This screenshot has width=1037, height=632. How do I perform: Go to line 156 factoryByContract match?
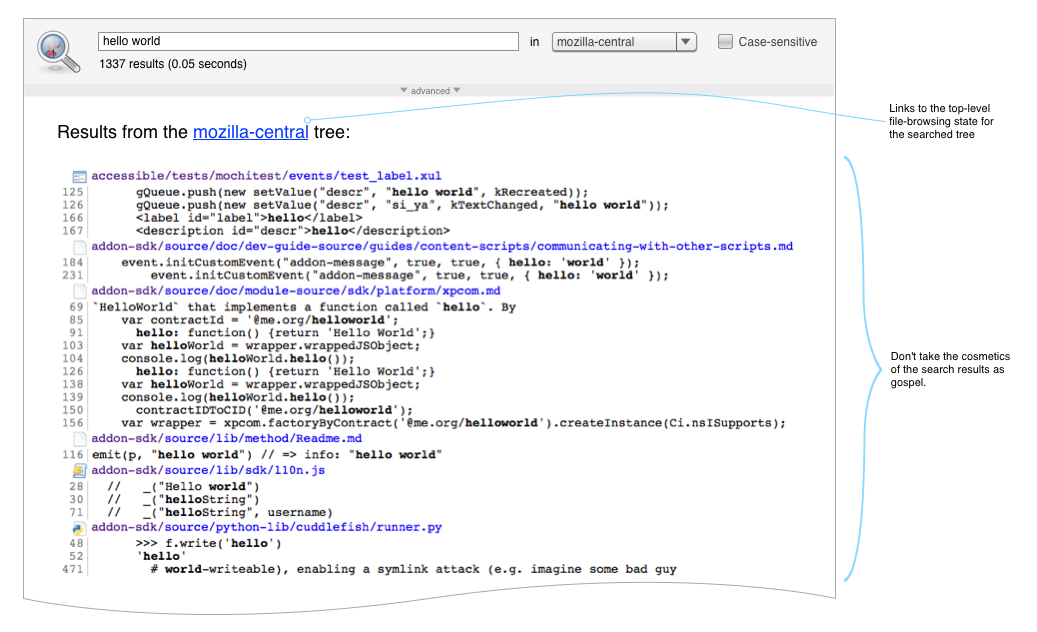[x=73, y=423]
